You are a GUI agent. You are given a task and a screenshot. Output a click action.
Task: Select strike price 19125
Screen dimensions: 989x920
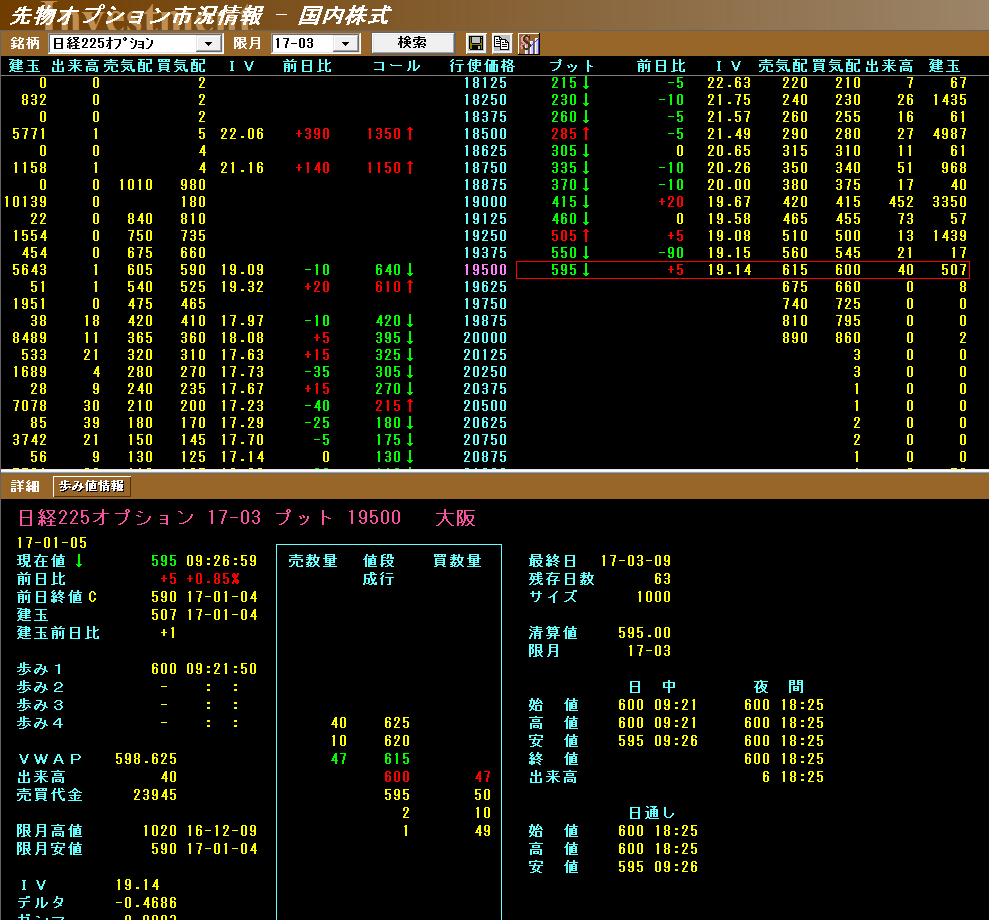click(485, 219)
